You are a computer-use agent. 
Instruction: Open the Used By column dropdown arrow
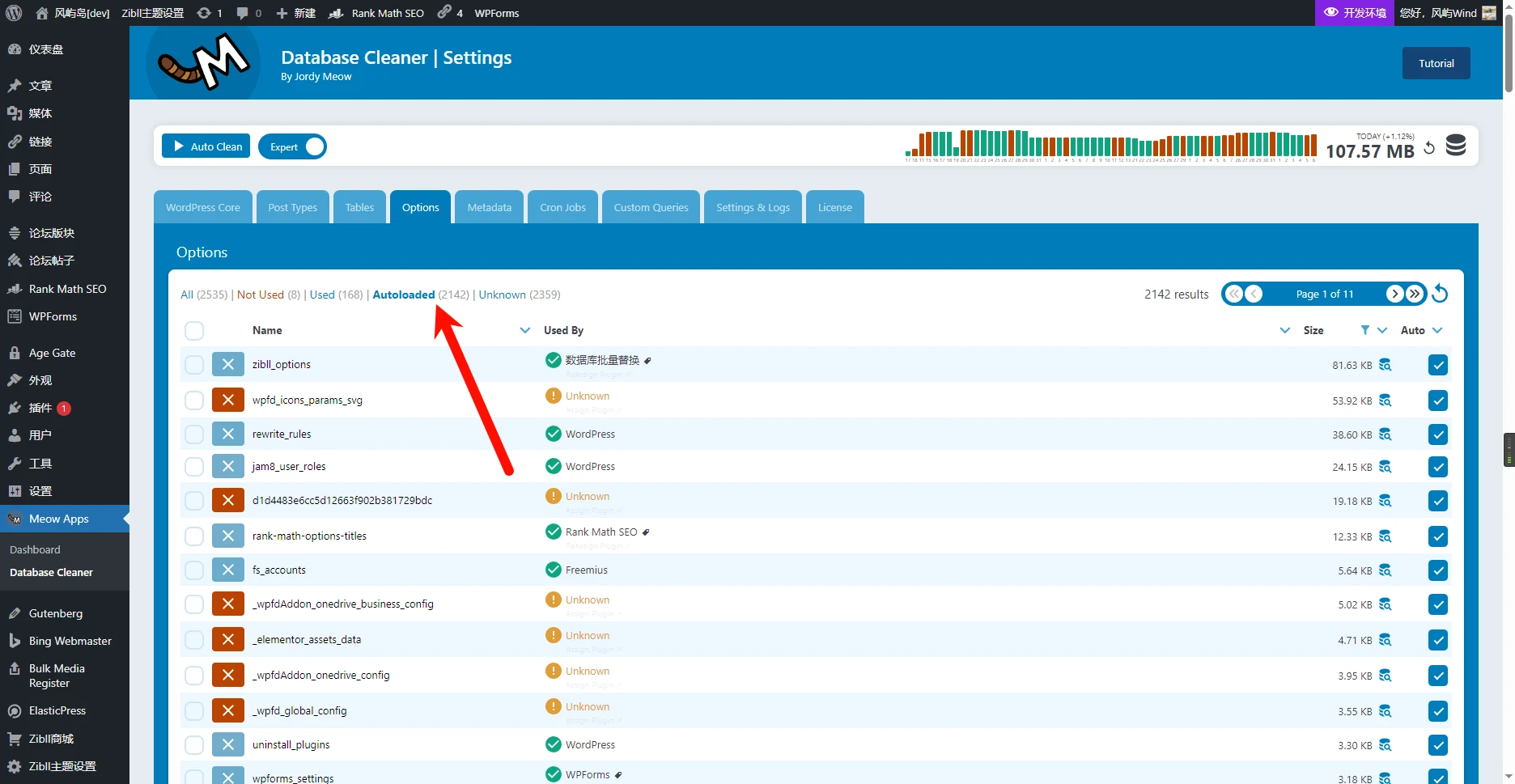pyautogui.click(x=1284, y=330)
